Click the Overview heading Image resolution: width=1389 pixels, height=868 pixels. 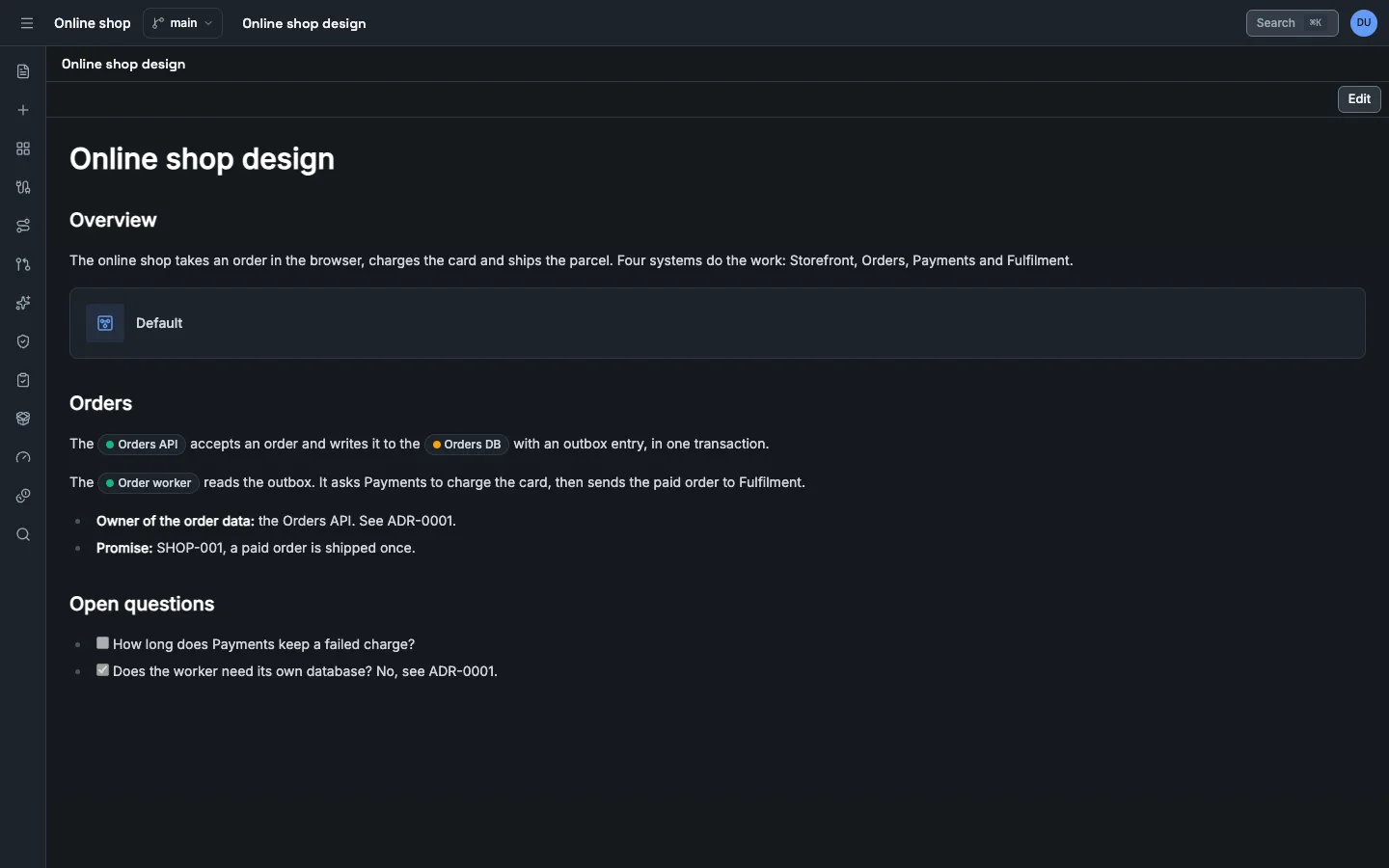click(113, 220)
